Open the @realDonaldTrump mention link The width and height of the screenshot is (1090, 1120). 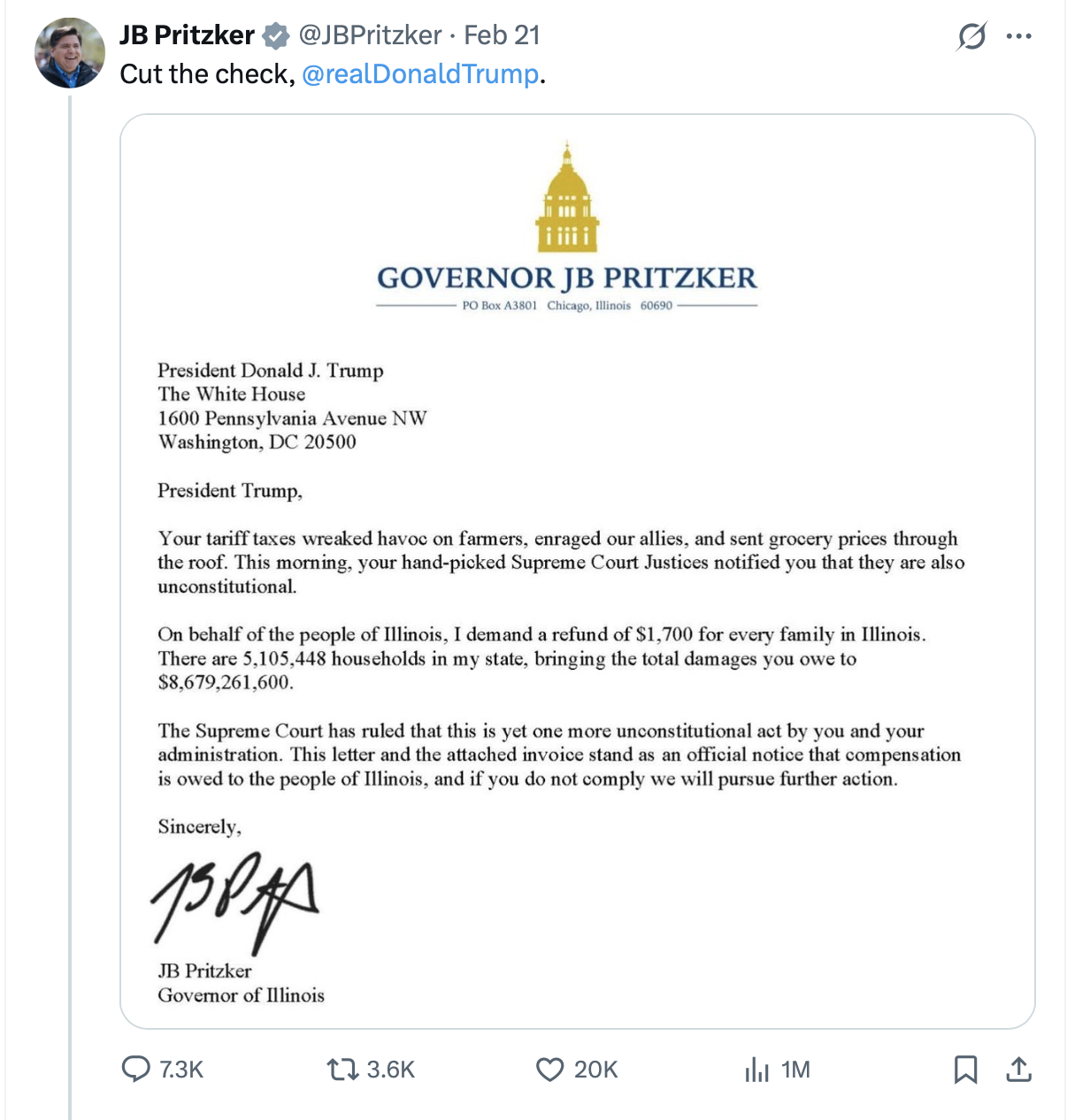[x=420, y=73]
